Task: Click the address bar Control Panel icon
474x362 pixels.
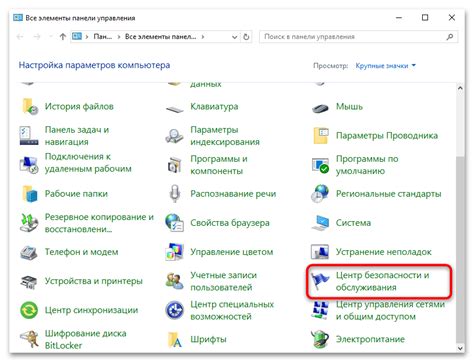Action: (77, 36)
